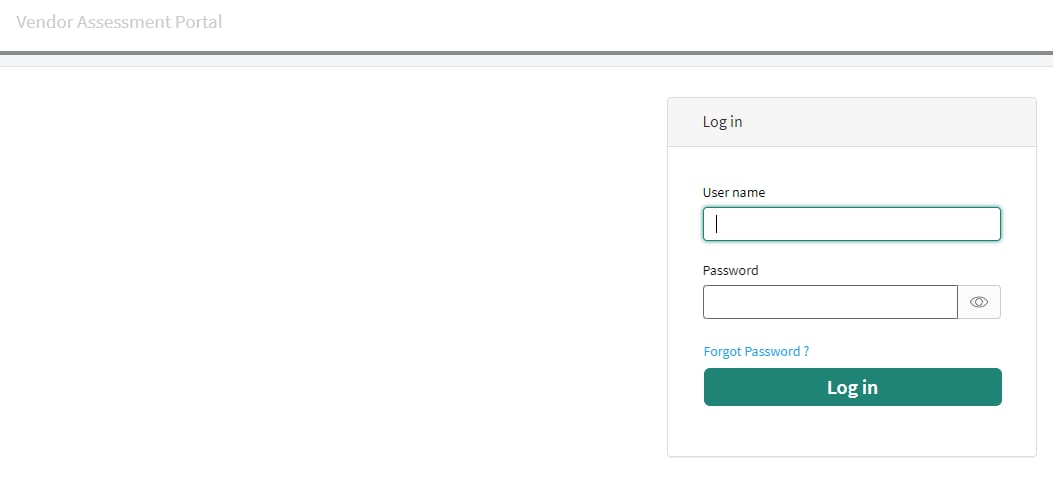Open the Forgot Password ? link

(x=756, y=352)
